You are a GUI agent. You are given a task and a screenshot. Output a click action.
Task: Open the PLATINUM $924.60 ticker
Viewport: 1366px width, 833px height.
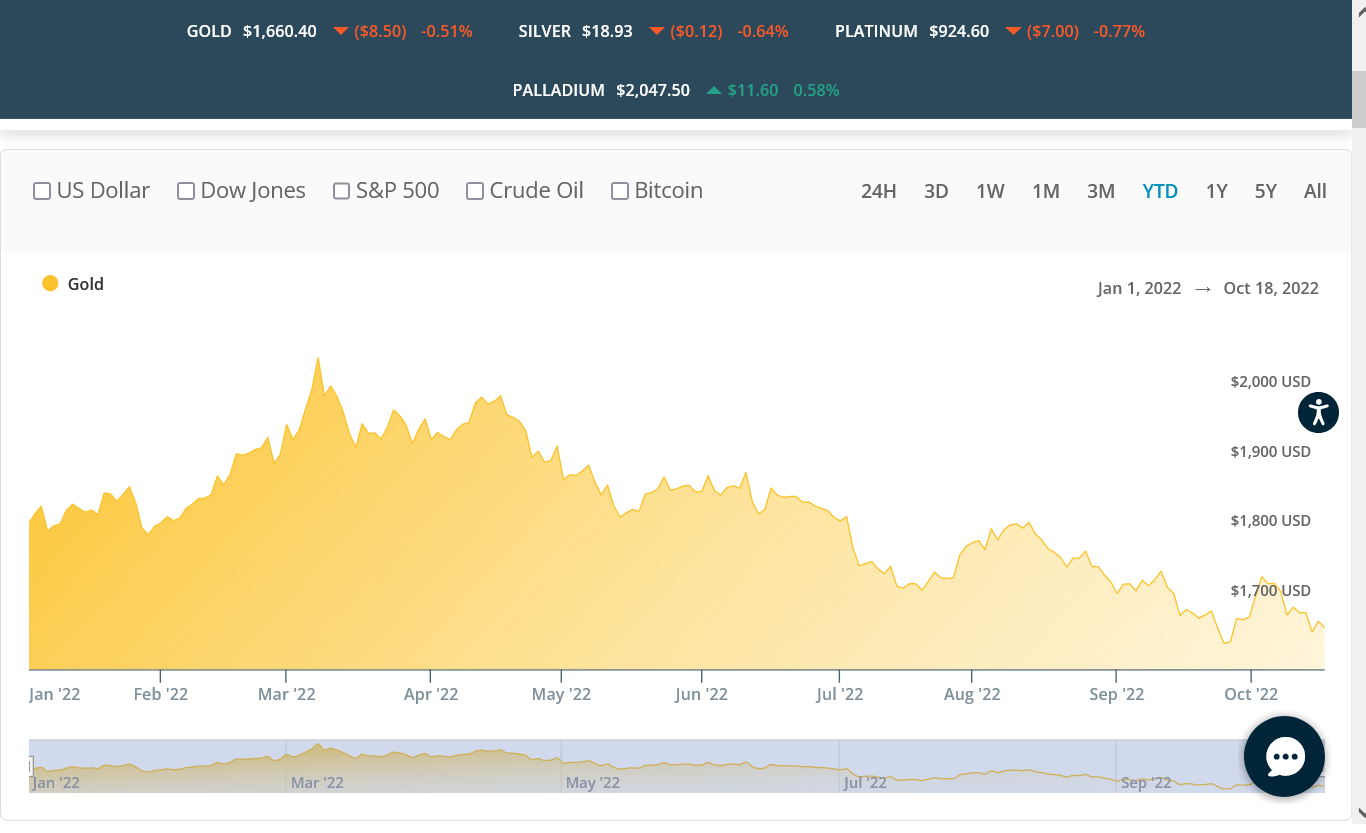[x=912, y=32]
